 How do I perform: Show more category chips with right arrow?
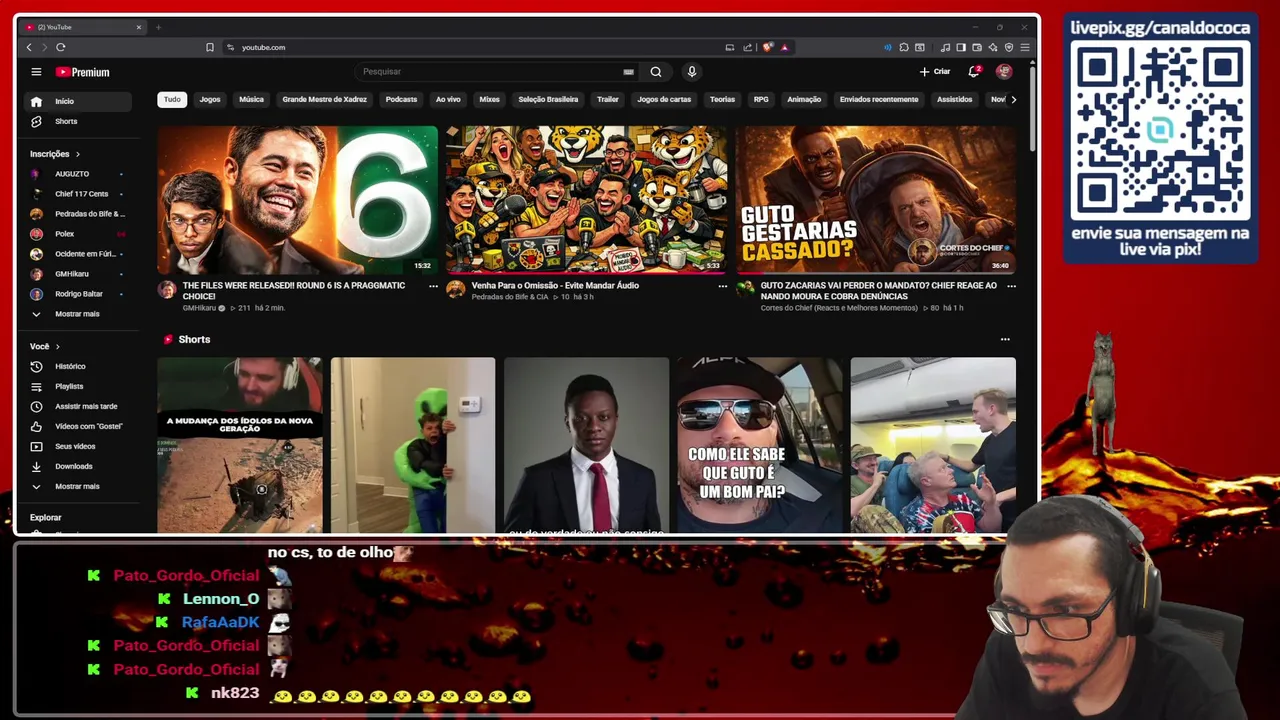(x=1013, y=99)
